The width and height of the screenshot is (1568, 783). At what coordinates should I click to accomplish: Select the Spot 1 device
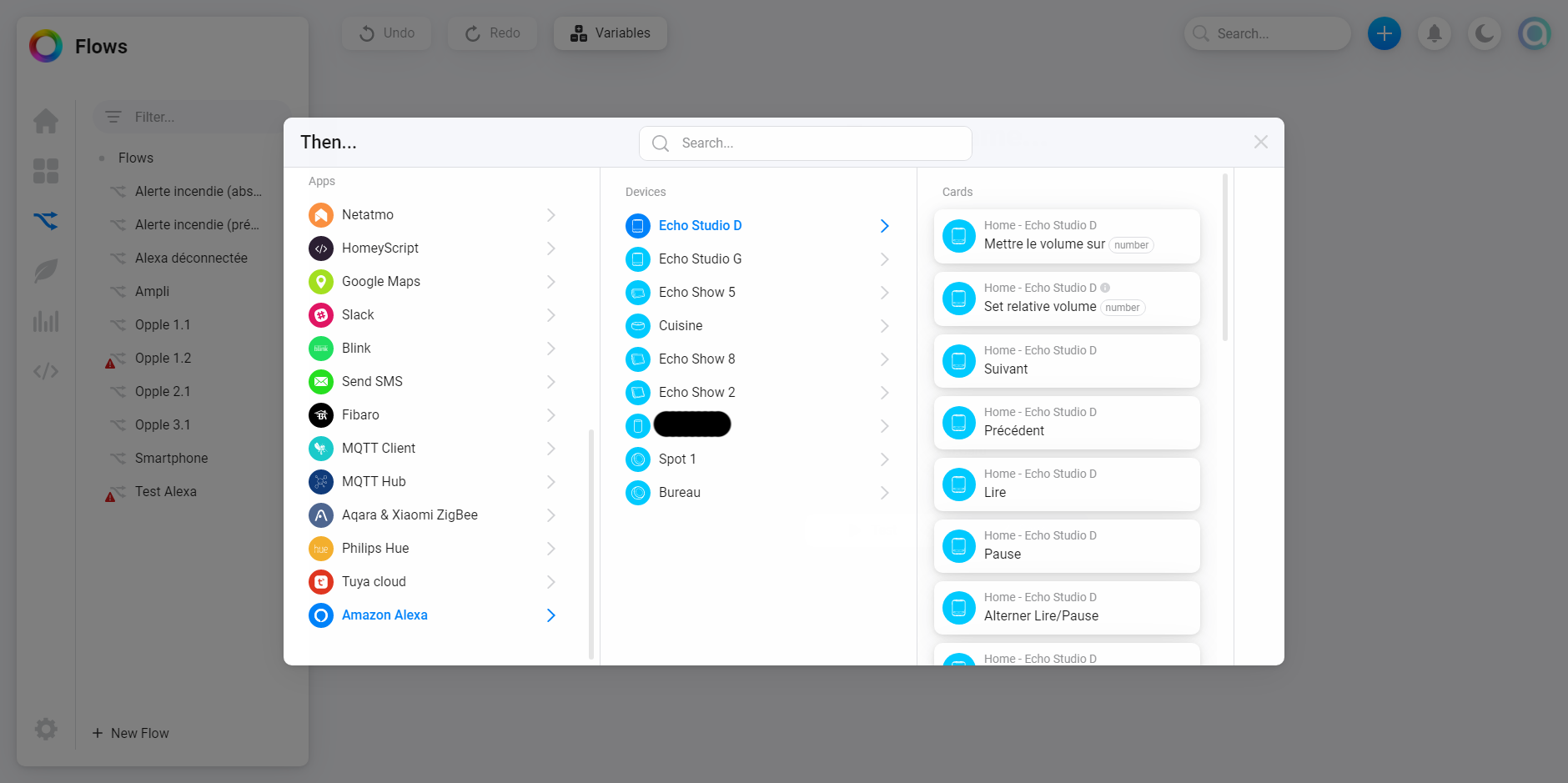[758, 459]
